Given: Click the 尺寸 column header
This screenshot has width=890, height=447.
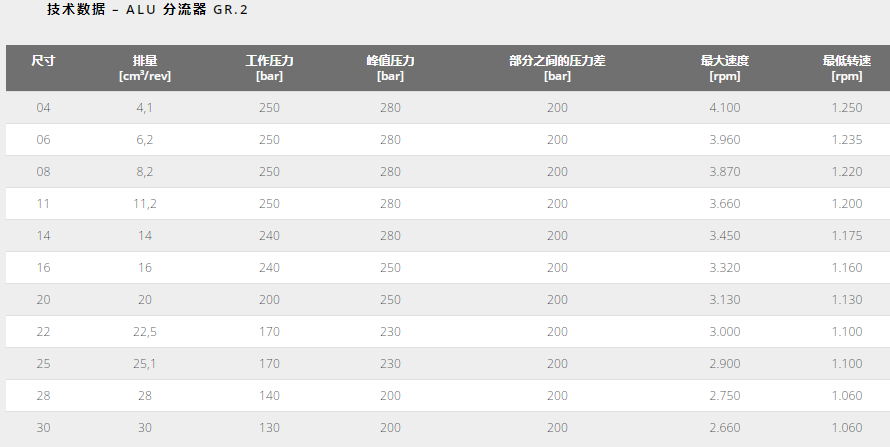Looking at the screenshot, I should (43, 61).
